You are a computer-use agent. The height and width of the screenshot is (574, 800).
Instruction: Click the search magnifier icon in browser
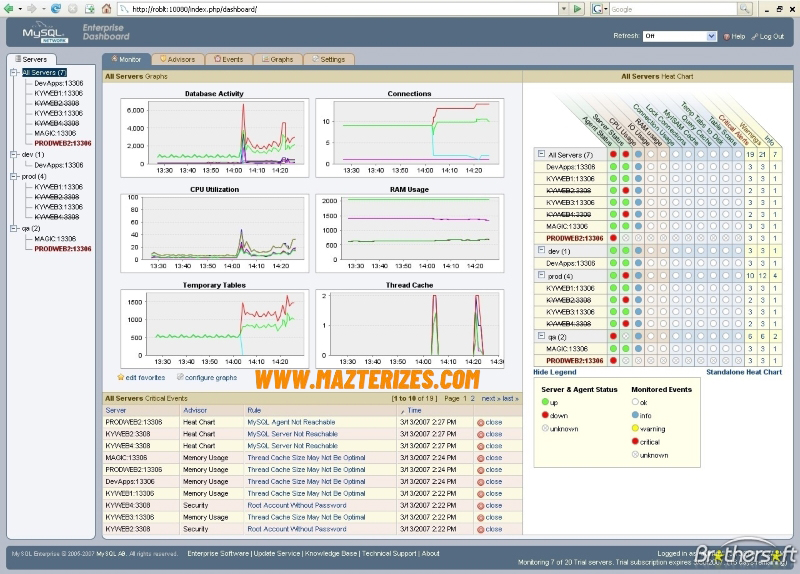click(745, 9)
